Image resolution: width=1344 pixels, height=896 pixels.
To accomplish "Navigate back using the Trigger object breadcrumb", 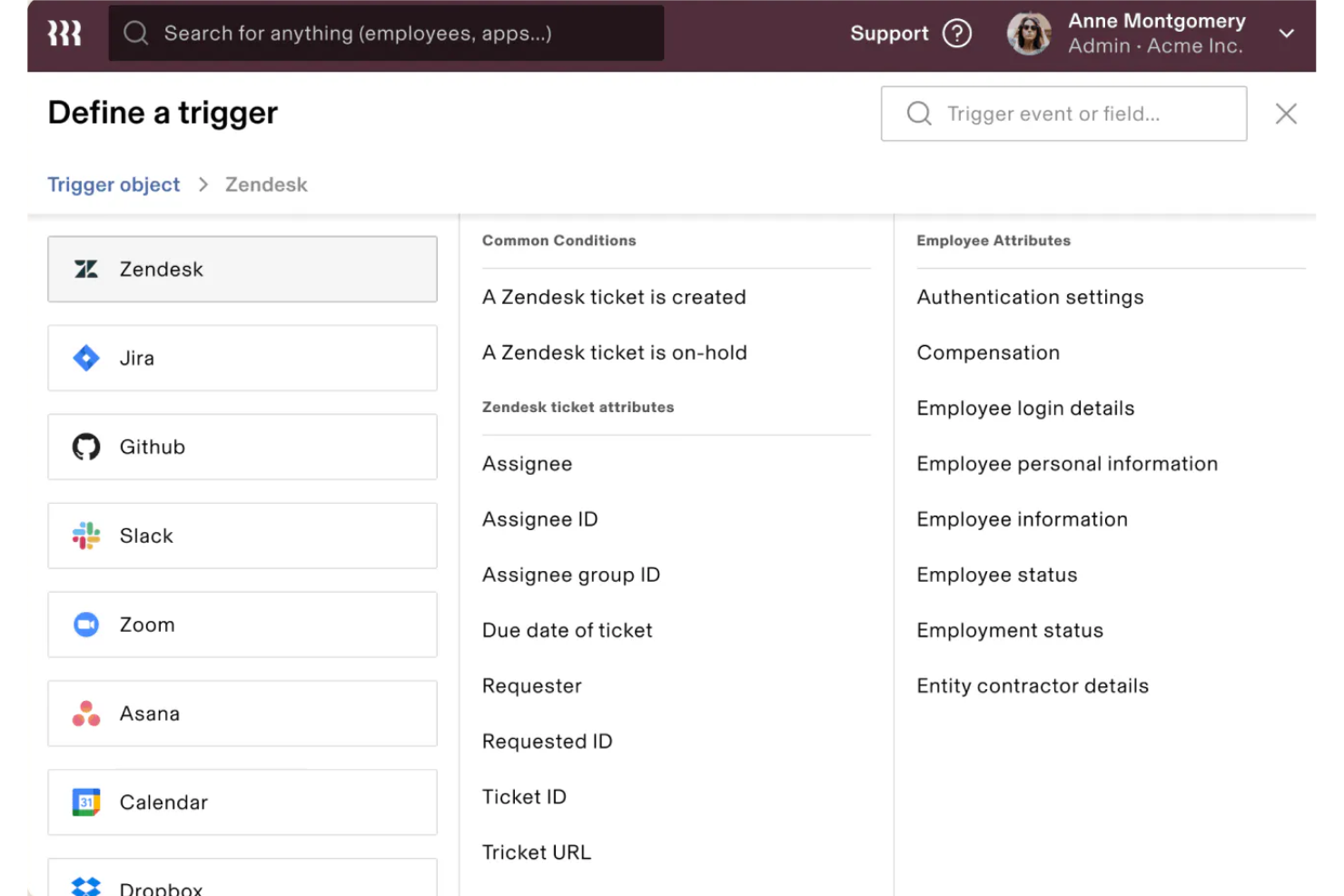I will pos(114,184).
